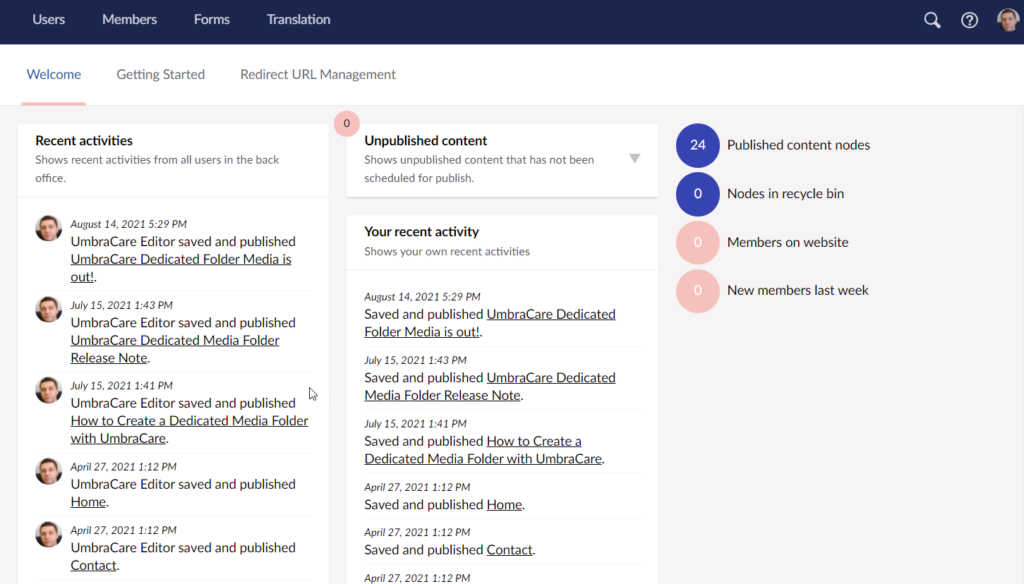1024x584 pixels.
Task: Click the UmbraCare Editor avatar thumbnail
Action: point(48,228)
